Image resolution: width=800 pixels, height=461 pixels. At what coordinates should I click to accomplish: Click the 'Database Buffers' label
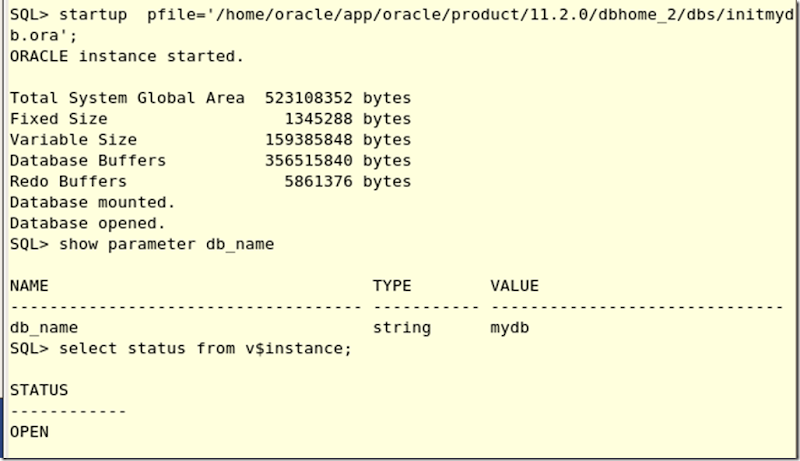tap(87, 160)
